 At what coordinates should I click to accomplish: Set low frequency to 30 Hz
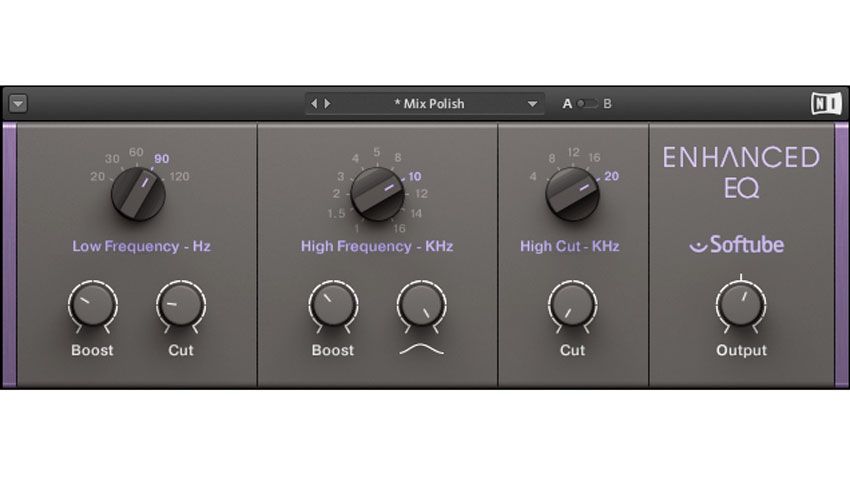coord(112,159)
